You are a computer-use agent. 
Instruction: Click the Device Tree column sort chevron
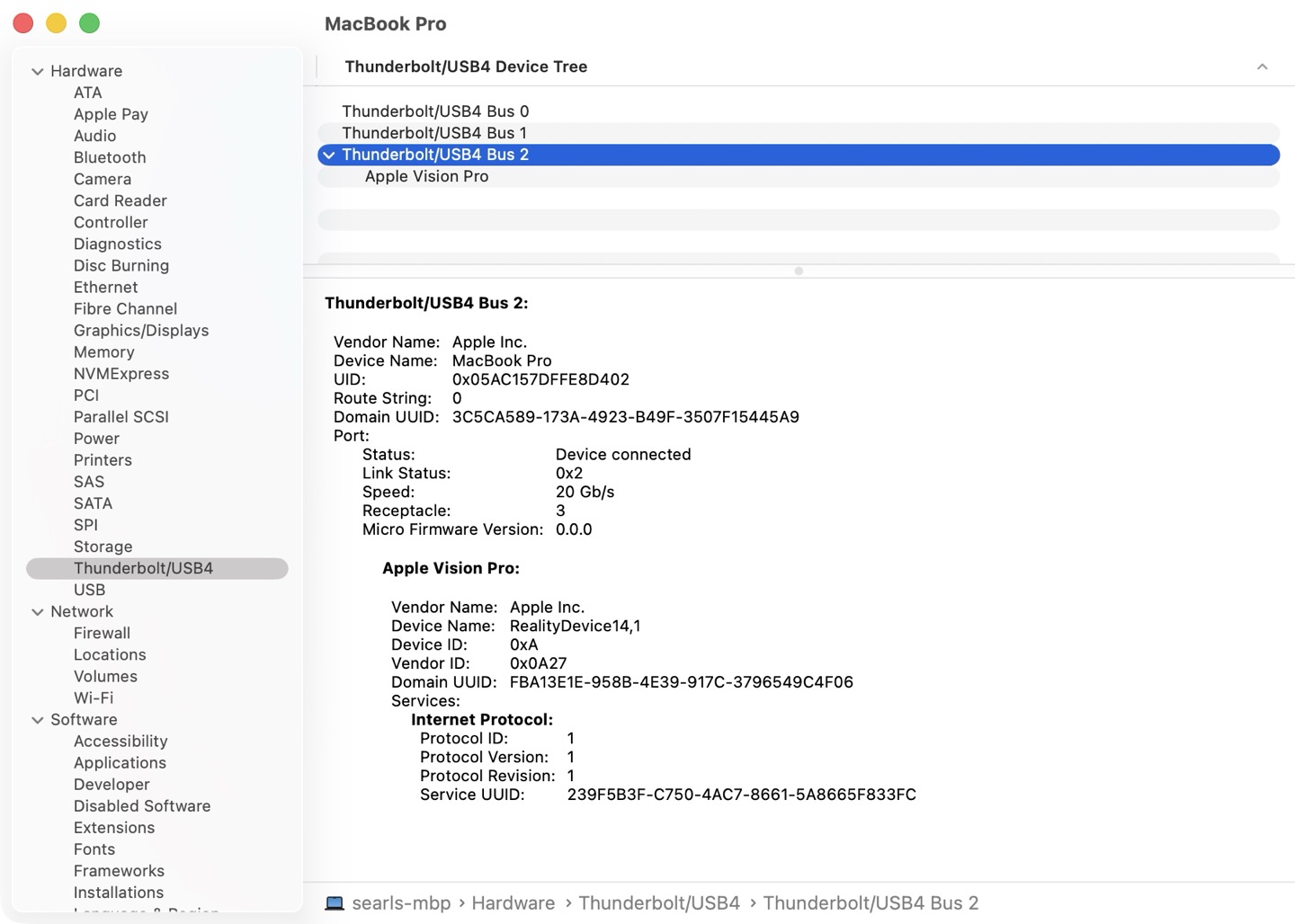click(1262, 67)
